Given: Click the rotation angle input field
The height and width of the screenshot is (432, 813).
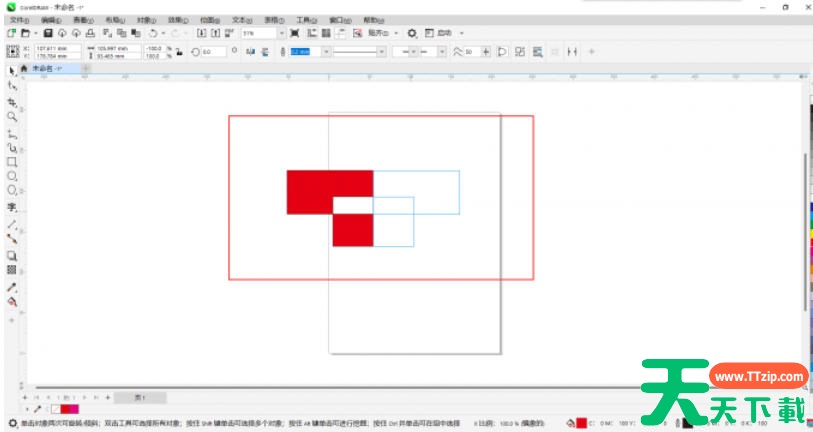Looking at the screenshot, I should coord(213,51).
